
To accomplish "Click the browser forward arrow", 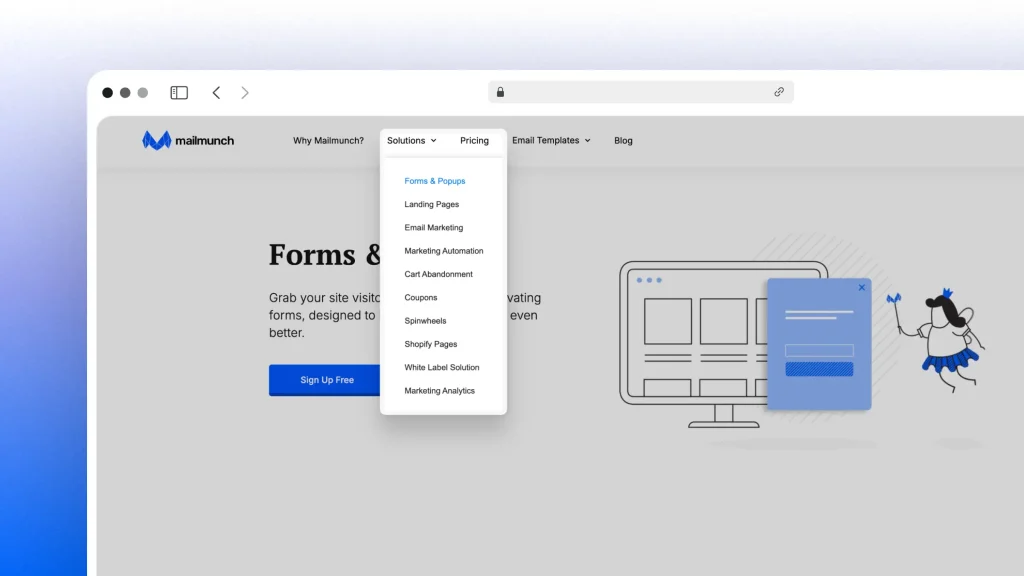I will pos(245,92).
